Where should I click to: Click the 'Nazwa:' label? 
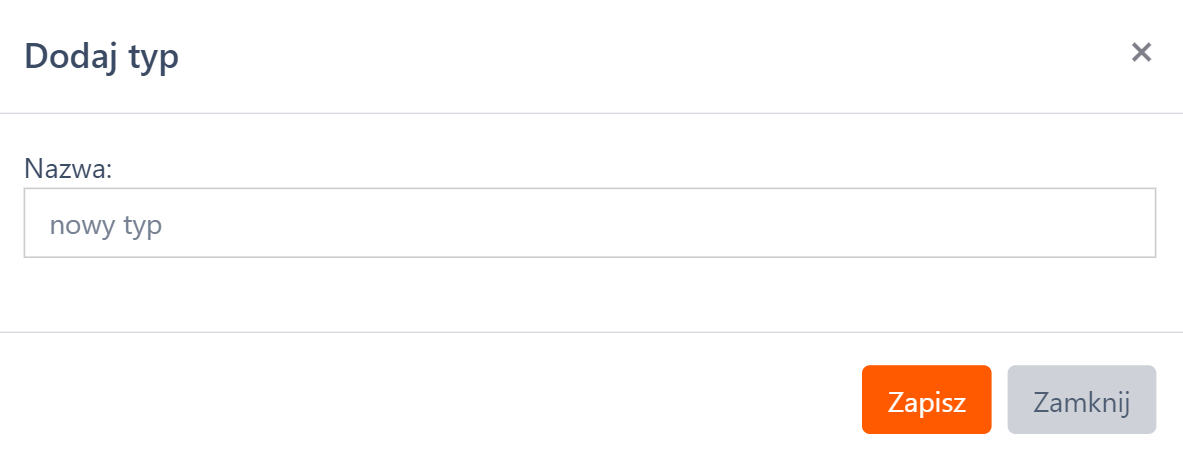[x=68, y=169]
